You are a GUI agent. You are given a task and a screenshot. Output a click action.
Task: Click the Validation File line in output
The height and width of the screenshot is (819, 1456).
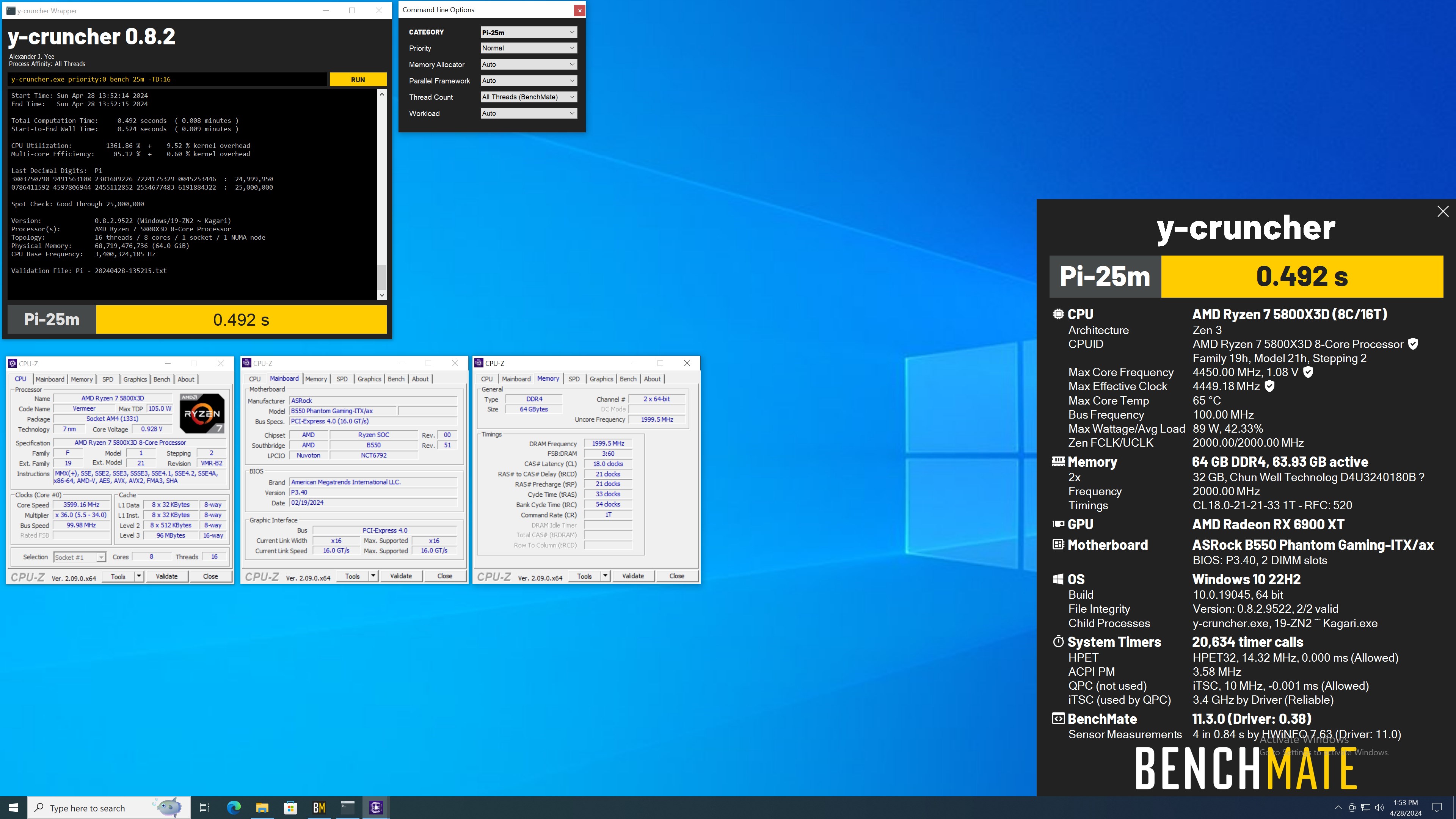89,271
